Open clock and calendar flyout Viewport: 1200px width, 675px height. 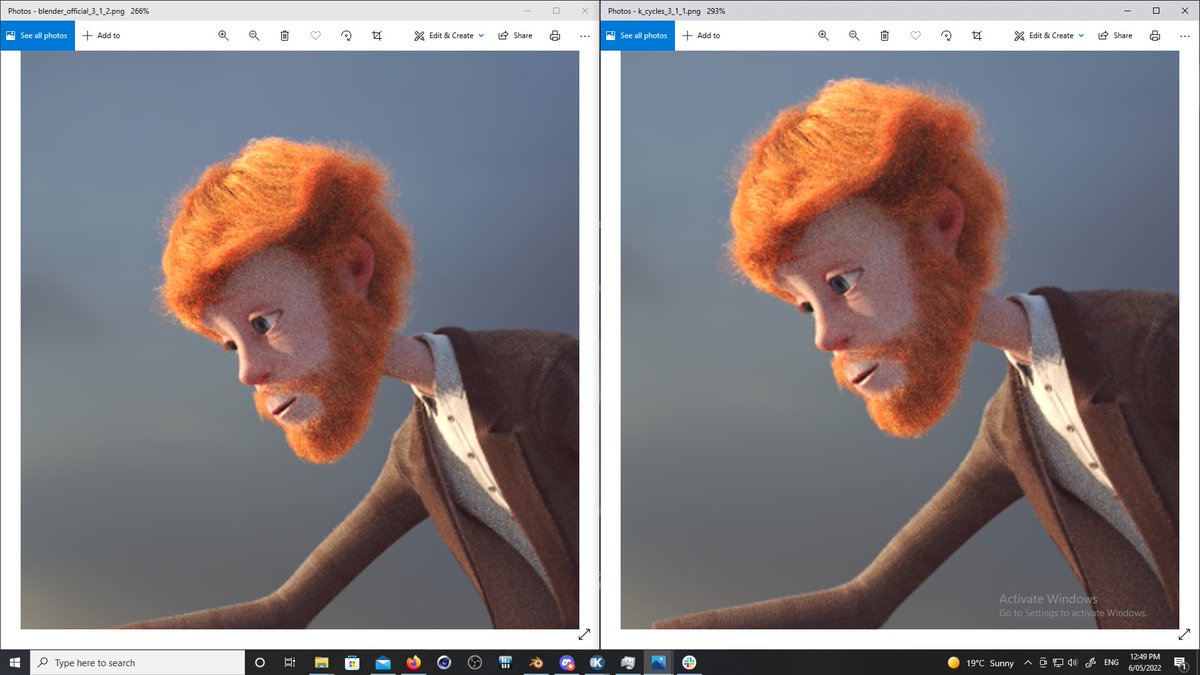click(1146, 662)
